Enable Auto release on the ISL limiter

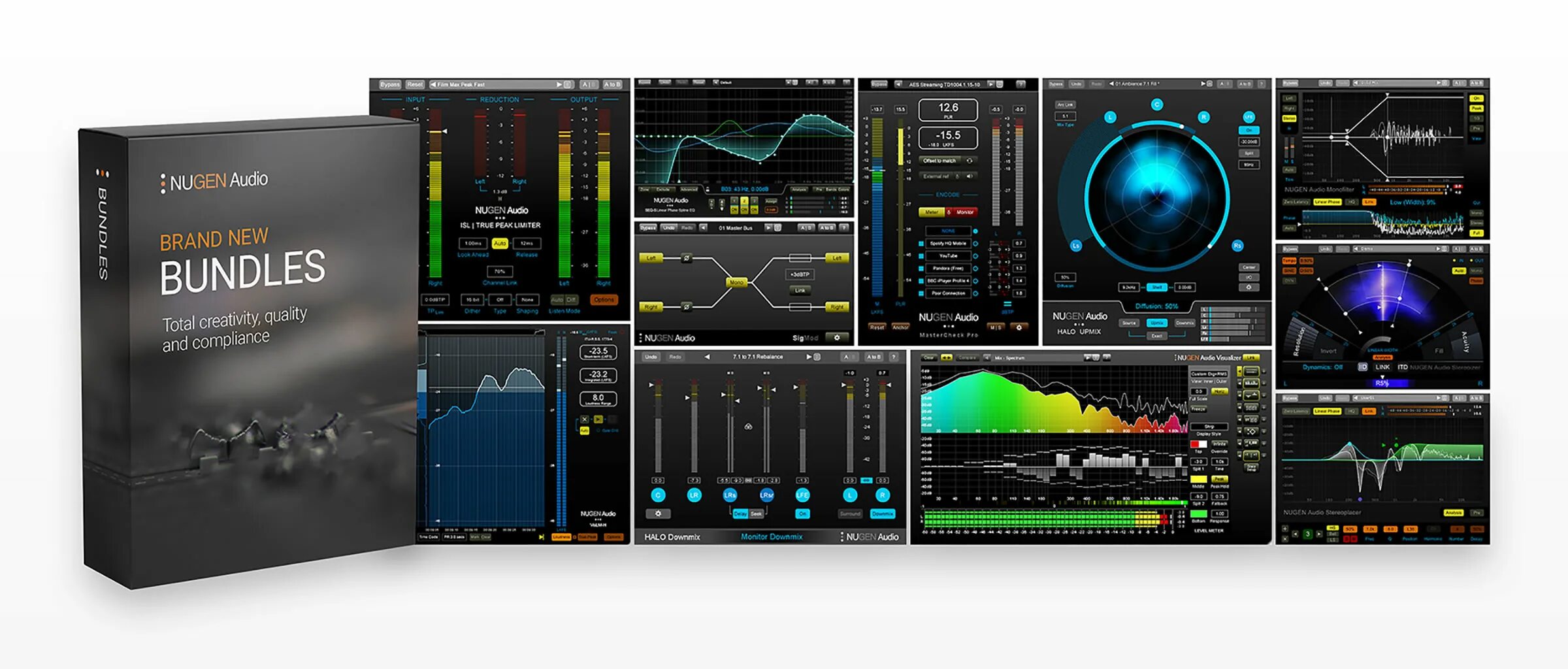coord(500,243)
